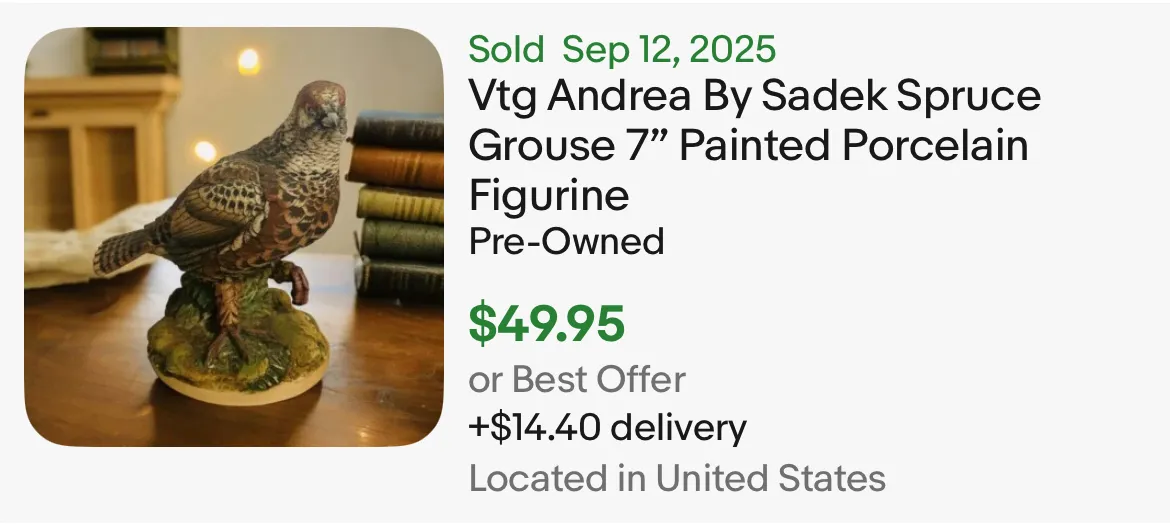
Task: Click Located in United States text
Action: 677,478
